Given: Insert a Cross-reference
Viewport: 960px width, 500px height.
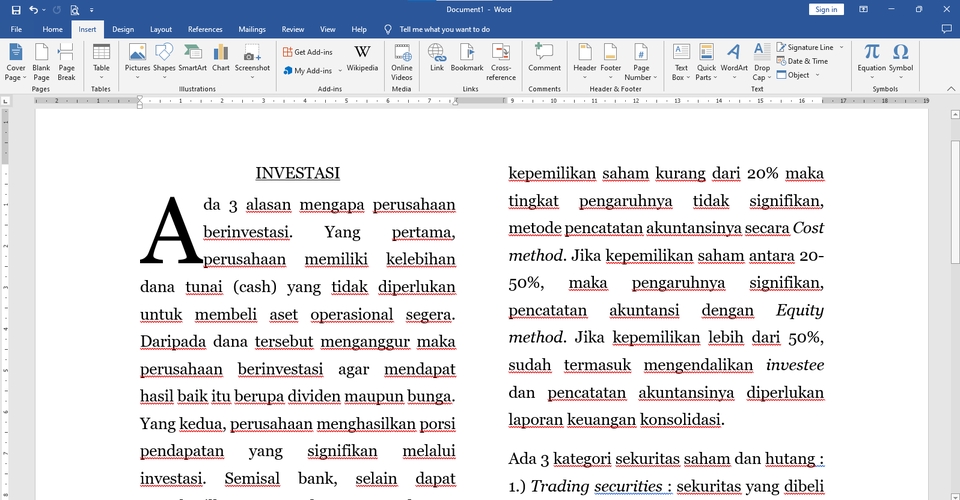Looking at the screenshot, I should click(x=501, y=62).
